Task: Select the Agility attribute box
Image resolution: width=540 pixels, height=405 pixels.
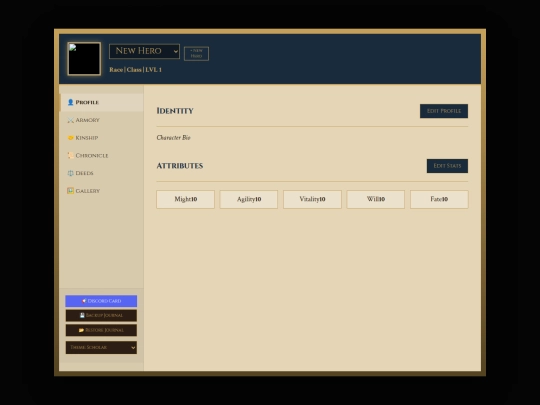Action: pyautogui.click(x=249, y=199)
